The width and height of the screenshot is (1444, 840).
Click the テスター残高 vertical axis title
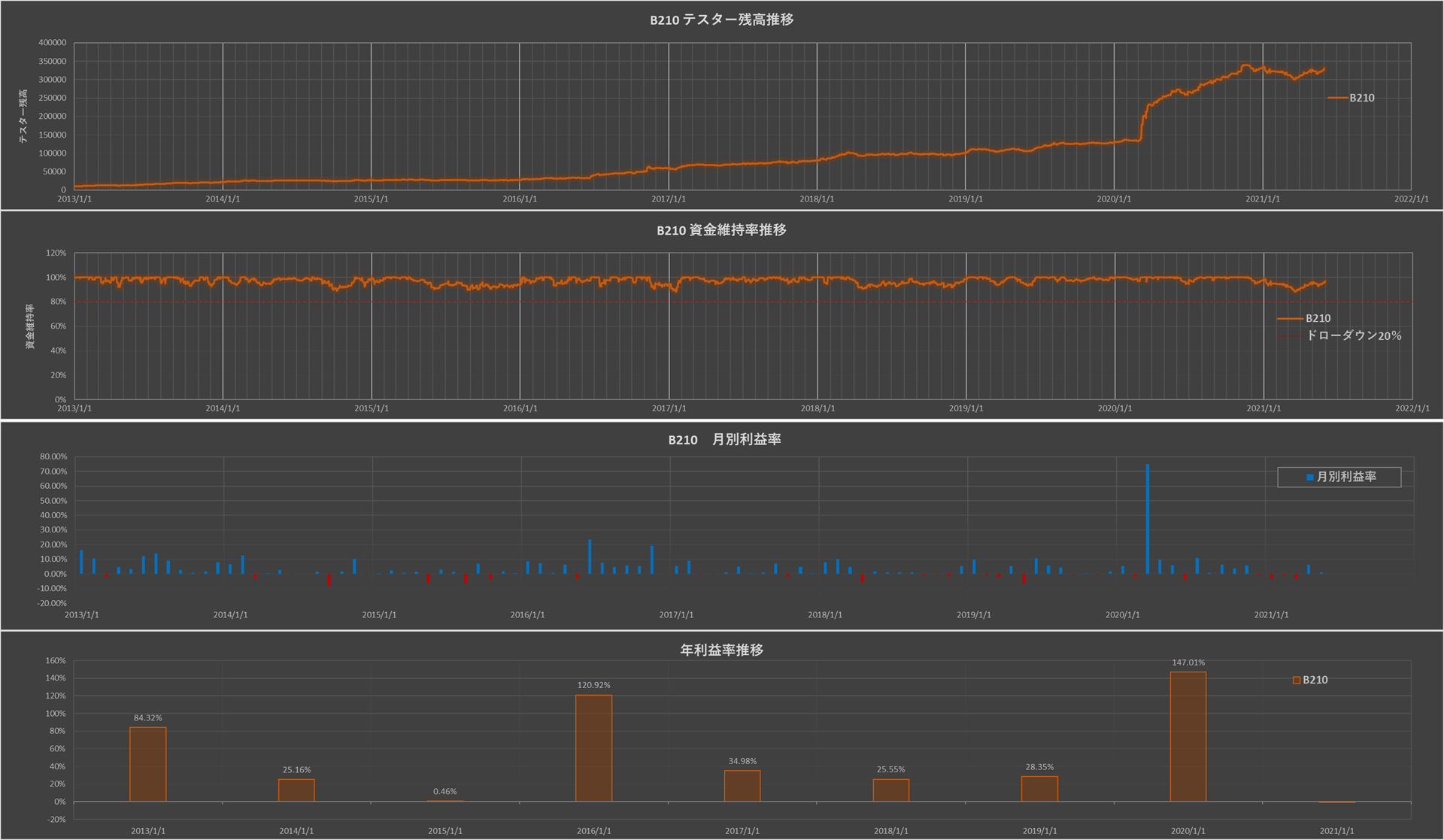tap(23, 116)
